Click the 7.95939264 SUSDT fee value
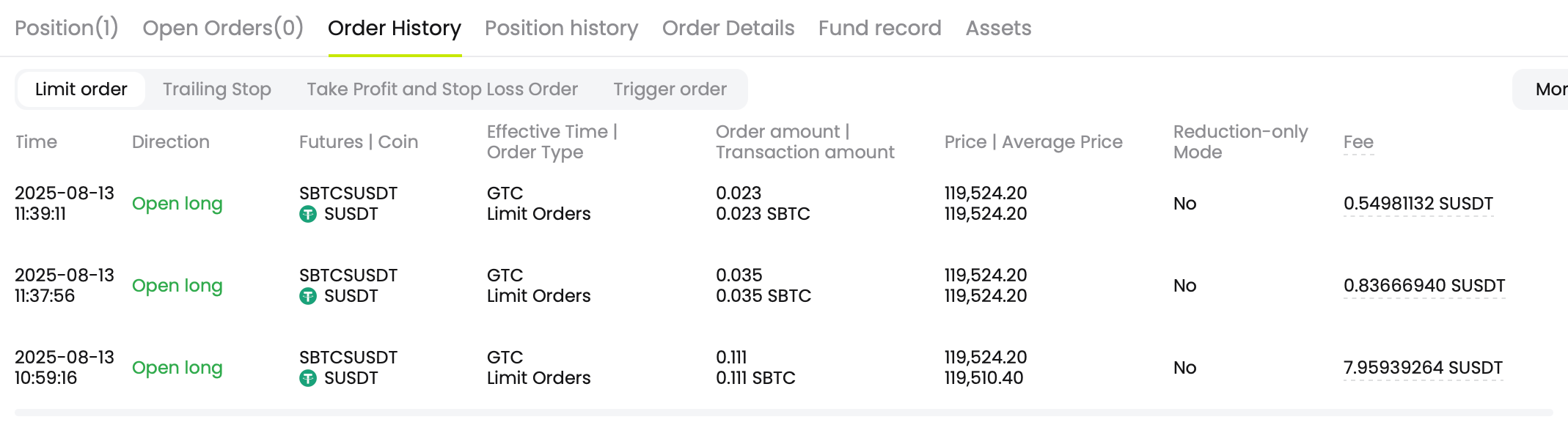 coord(1423,368)
